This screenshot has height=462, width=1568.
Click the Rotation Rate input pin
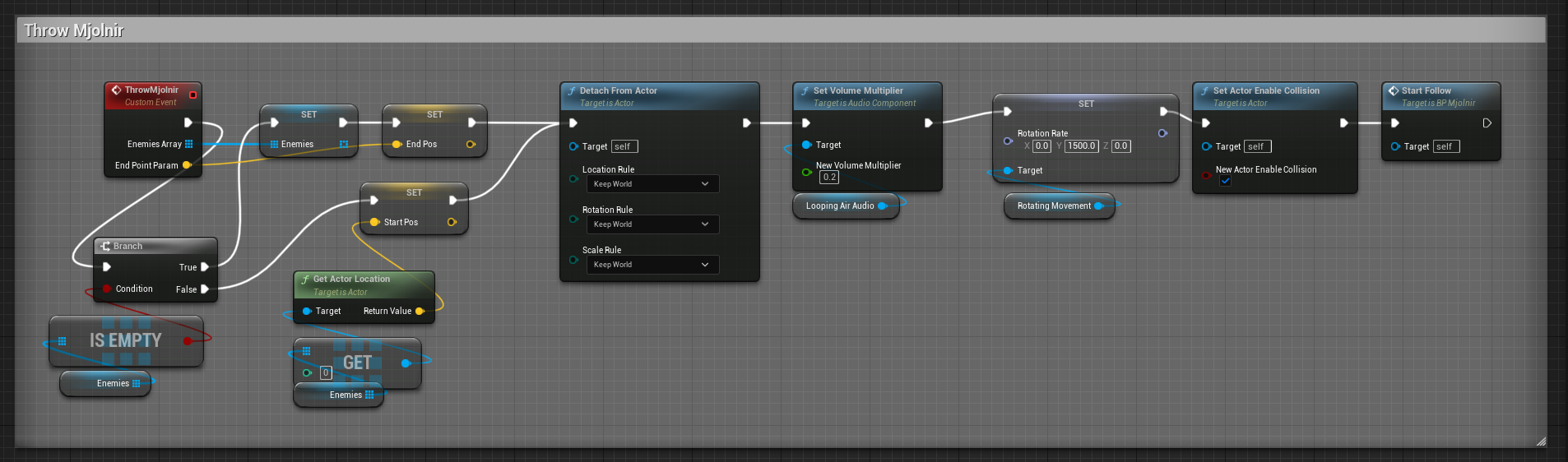coord(1008,141)
